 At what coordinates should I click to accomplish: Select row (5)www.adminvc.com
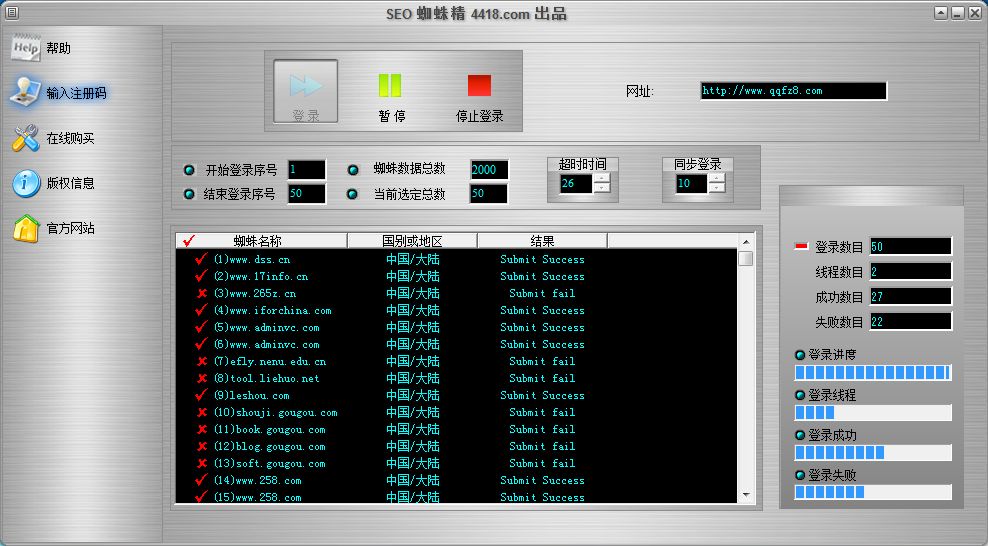(456, 327)
